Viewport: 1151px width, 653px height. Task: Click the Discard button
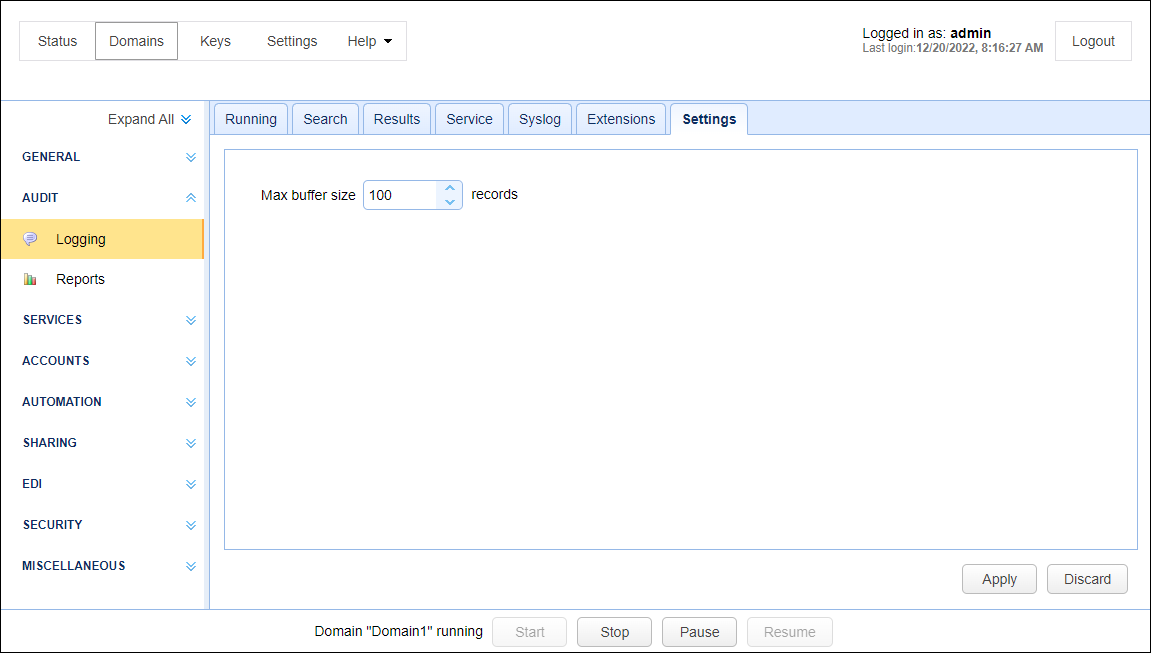pyautogui.click(x=1087, y=579)
